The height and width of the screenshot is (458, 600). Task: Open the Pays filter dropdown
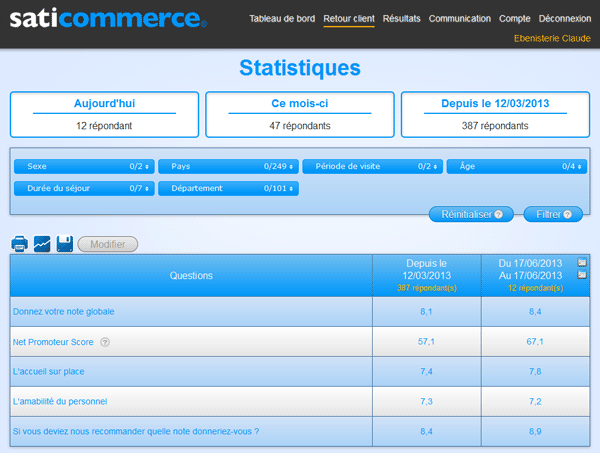pos(228,167)
